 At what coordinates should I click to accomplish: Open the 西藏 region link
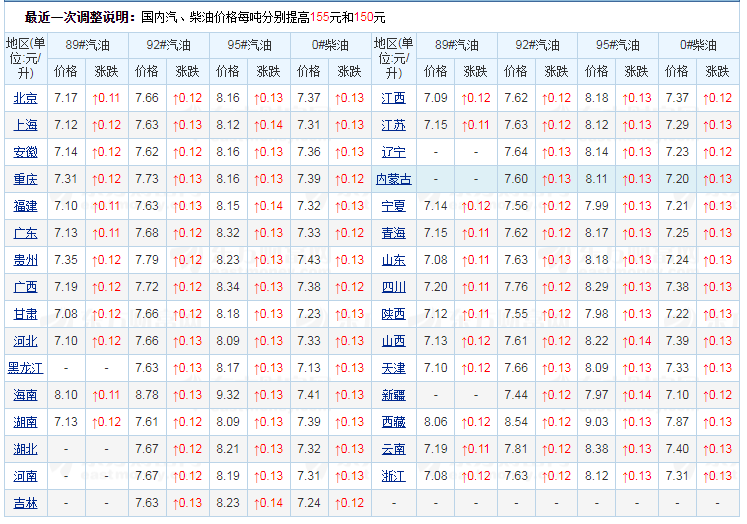click(x=394, y=422)
